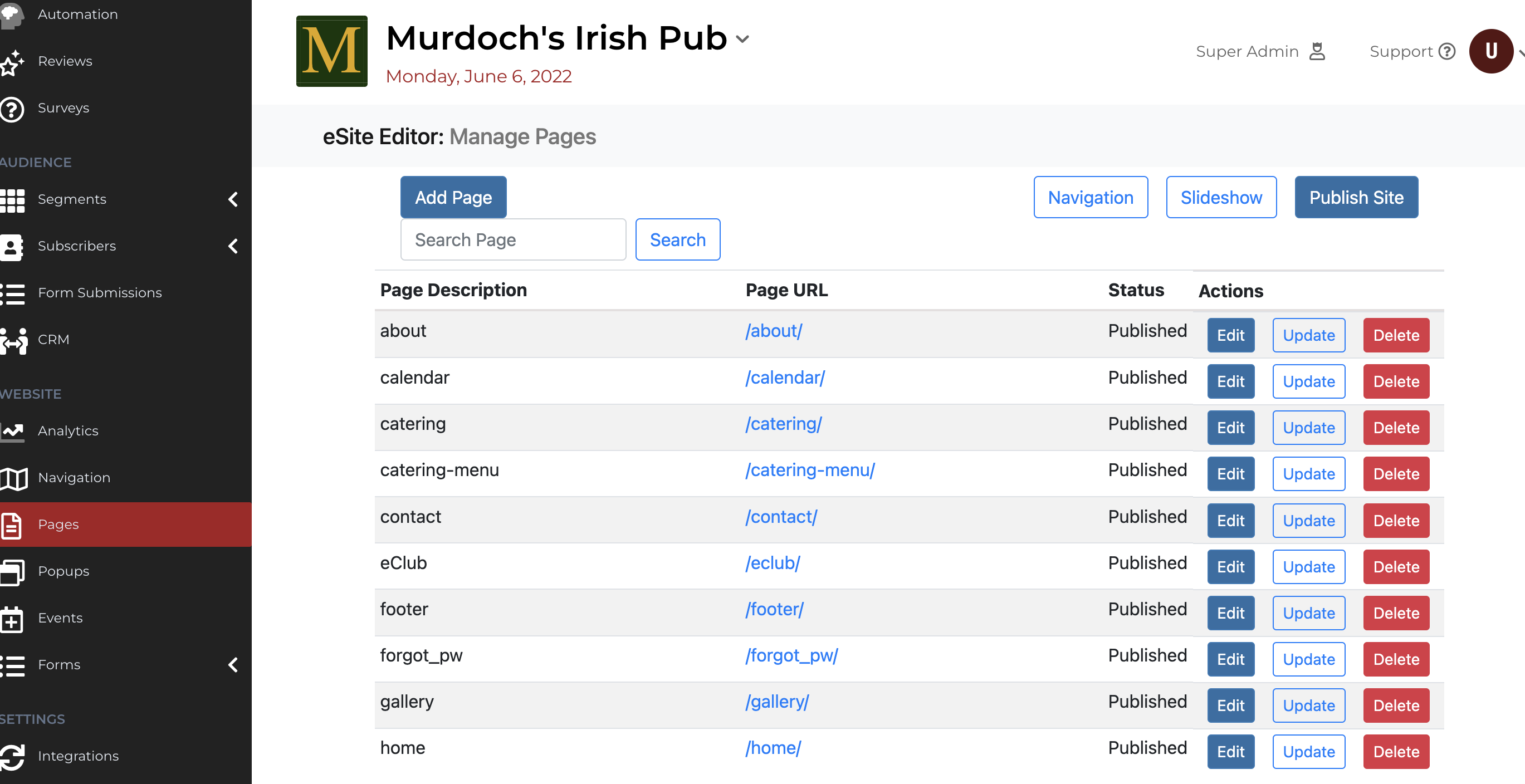
Task: Open Integrations under Settings
Action: coord(78,756)
